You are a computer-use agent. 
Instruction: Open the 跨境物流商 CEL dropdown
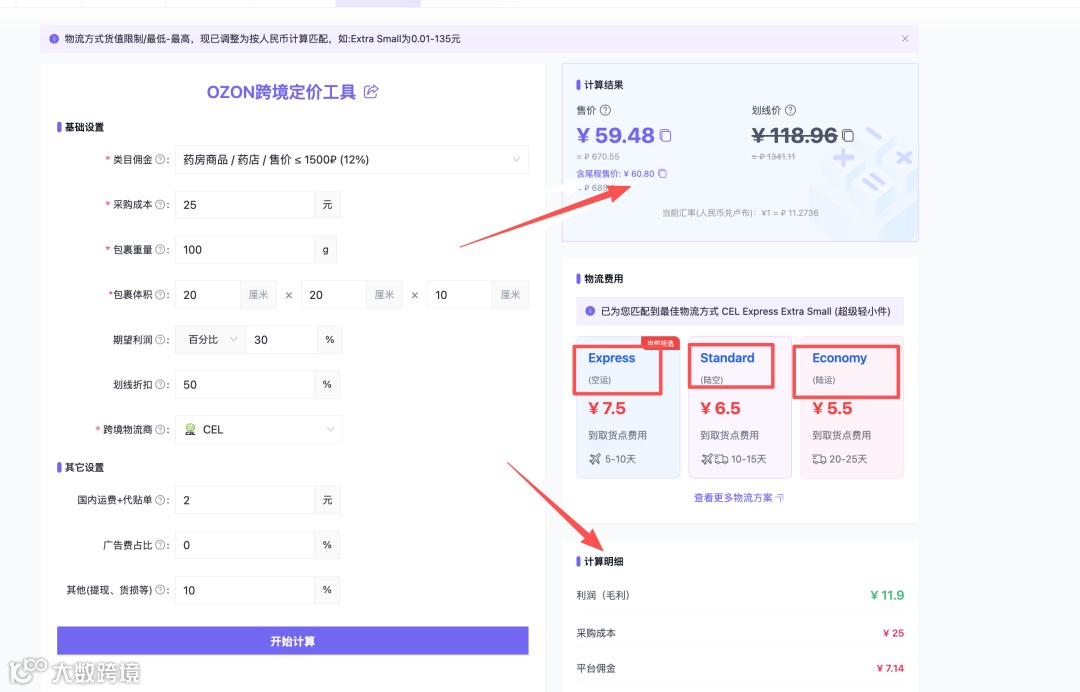259,430
